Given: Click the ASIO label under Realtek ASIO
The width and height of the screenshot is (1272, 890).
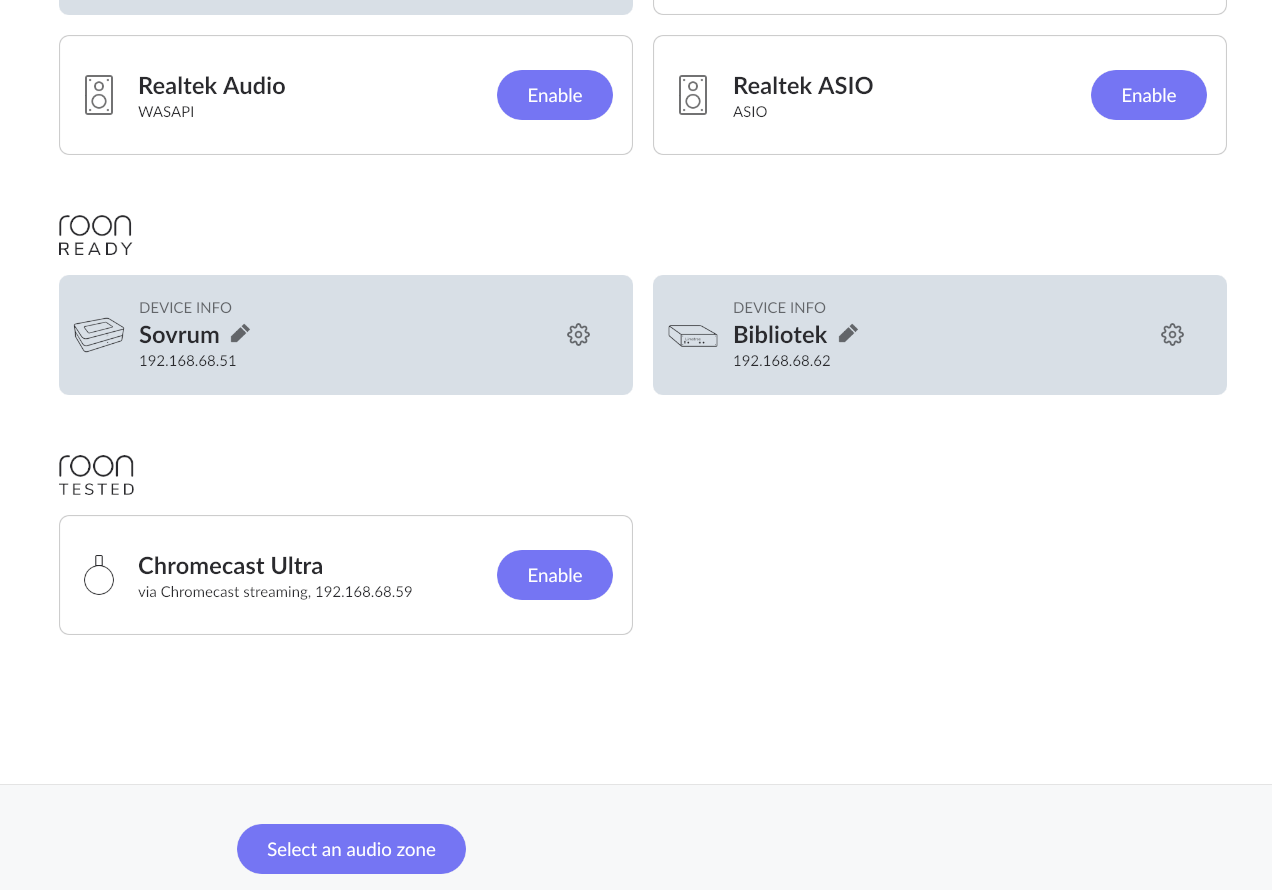Looking at the screenshot, I should [750, 112].
